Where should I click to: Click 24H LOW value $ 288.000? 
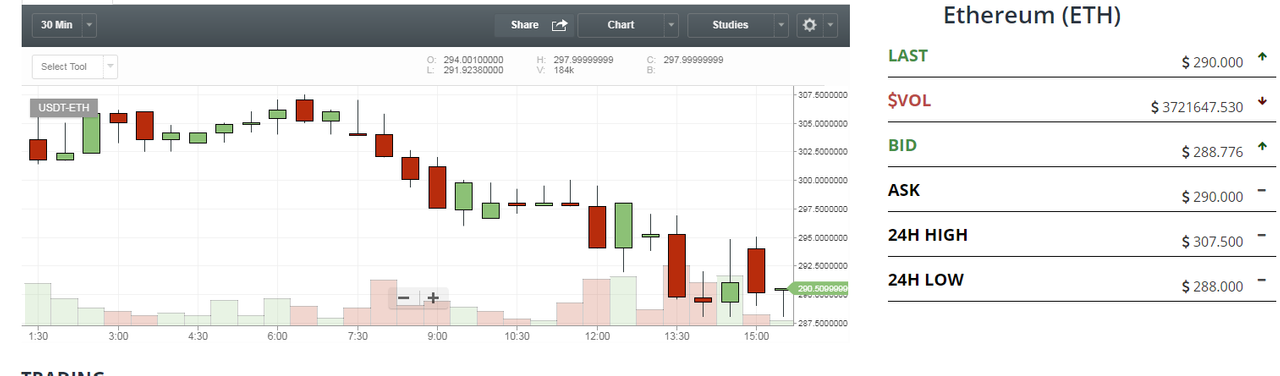[1212, 287]
